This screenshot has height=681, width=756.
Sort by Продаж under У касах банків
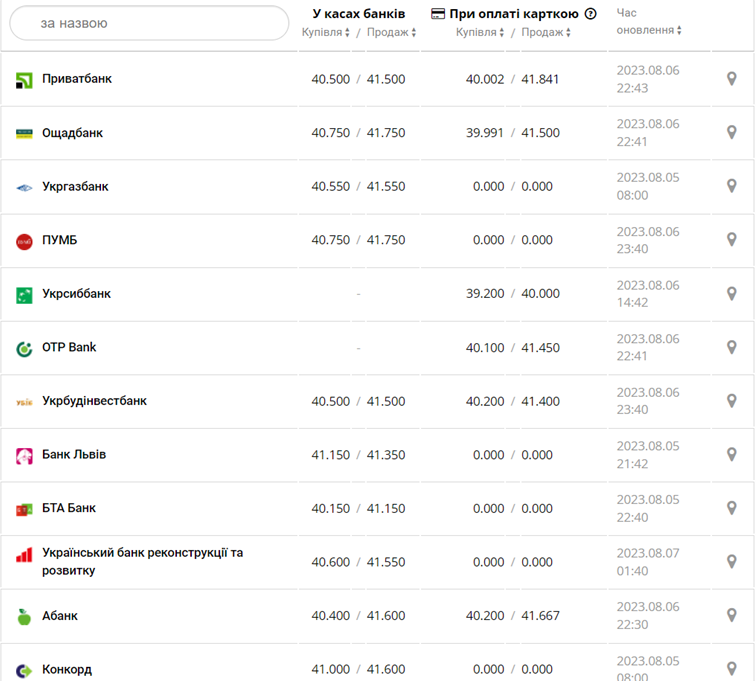coord(391,32)
